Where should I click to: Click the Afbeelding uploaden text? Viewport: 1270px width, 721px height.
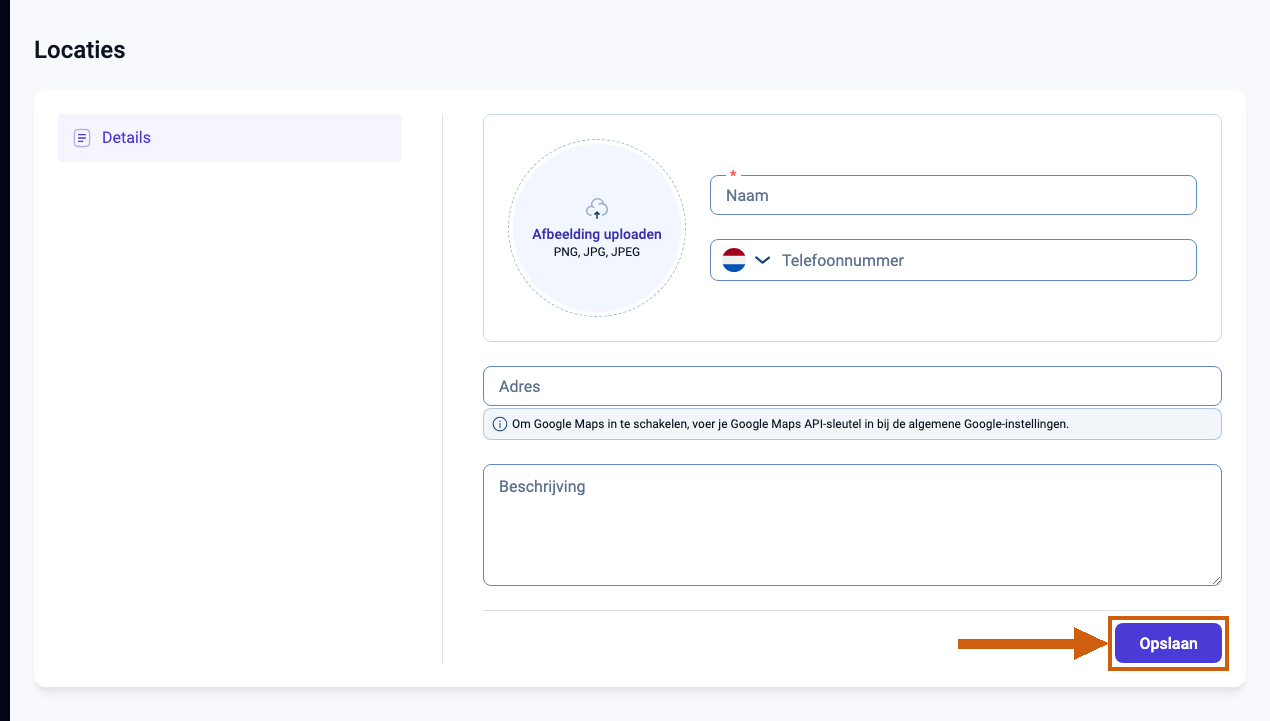click(x=597, y=234)
